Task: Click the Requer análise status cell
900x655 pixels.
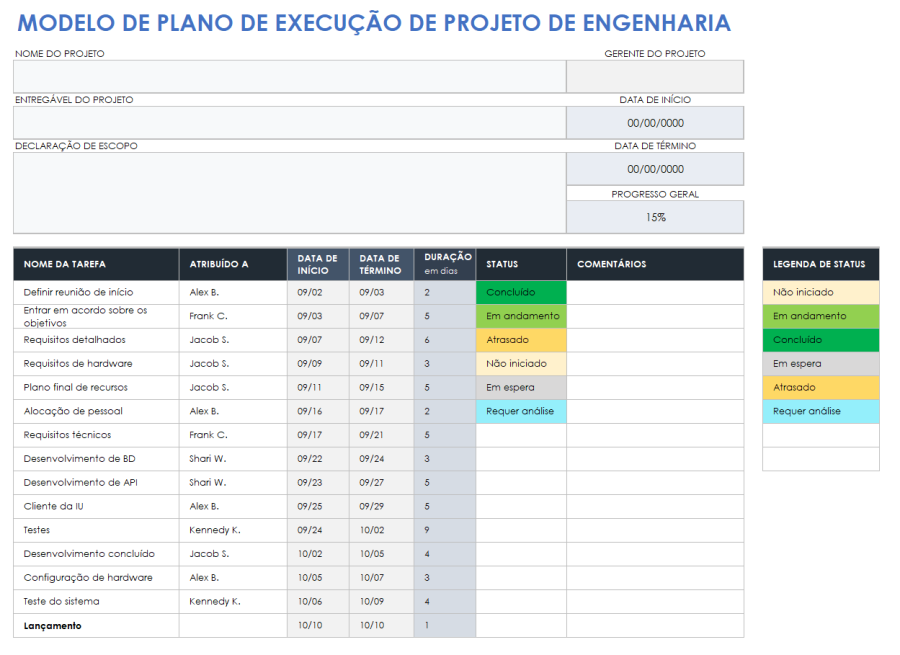Action: 520,411
